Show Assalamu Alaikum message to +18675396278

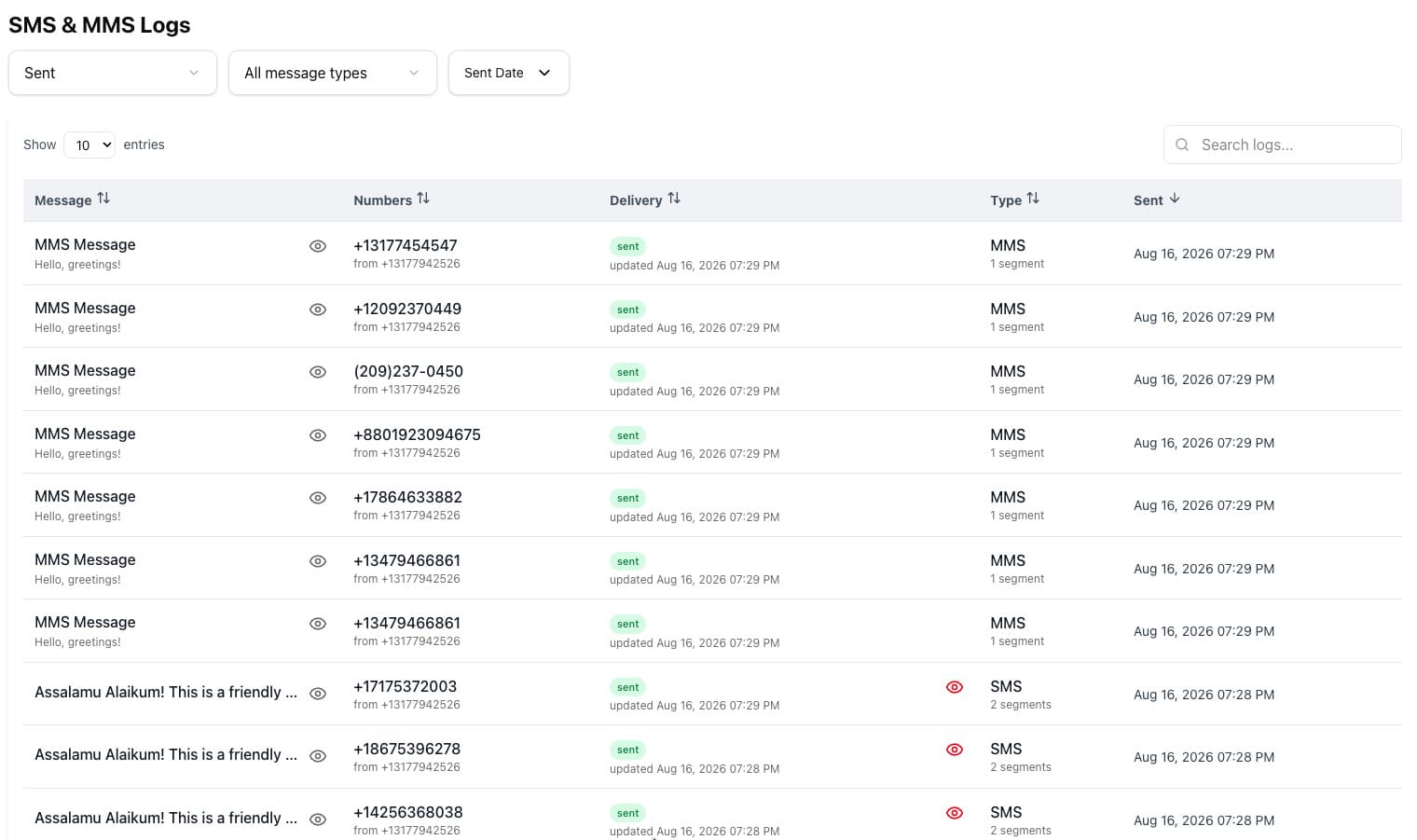pyautogui.click(x=318, y=756)
